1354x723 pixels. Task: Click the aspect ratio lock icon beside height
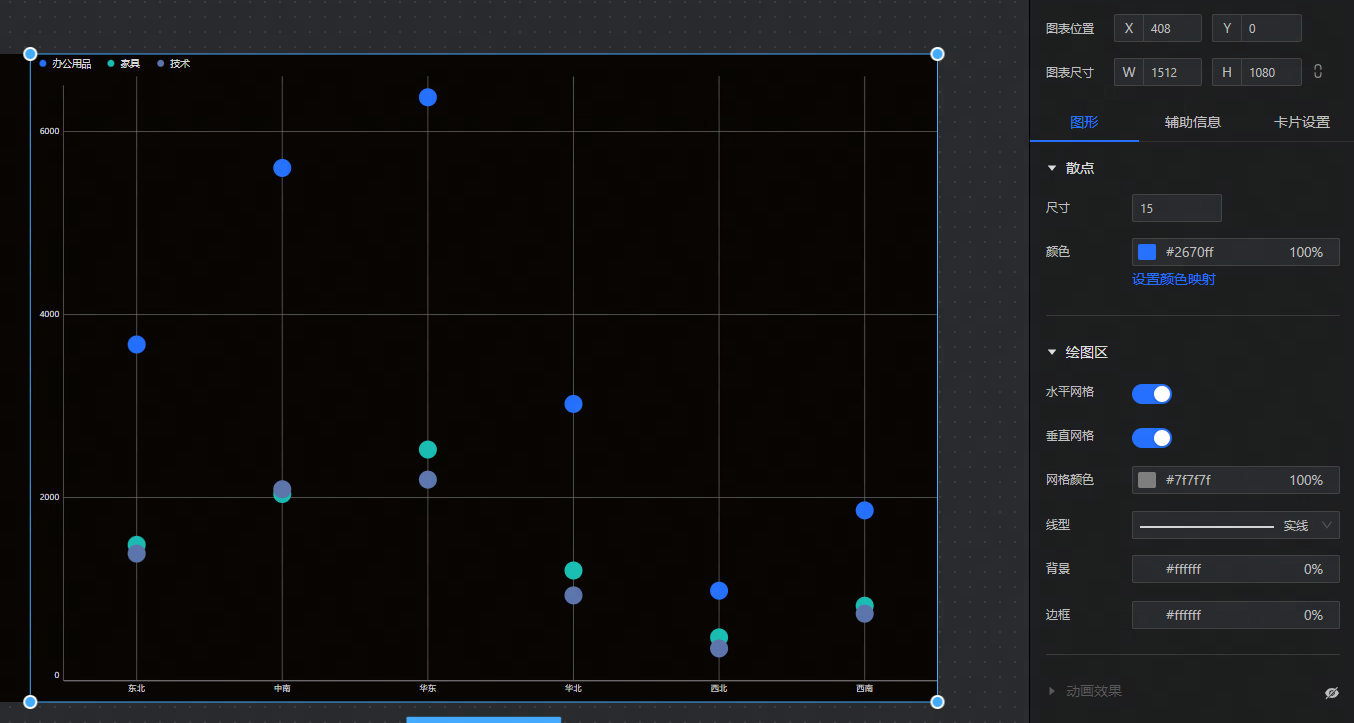pos(1318,72)
